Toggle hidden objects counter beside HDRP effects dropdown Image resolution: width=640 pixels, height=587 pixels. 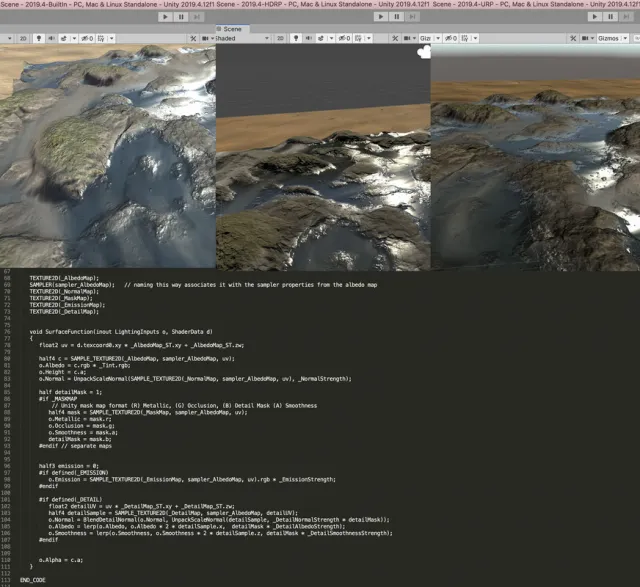(x=344, y=38)
